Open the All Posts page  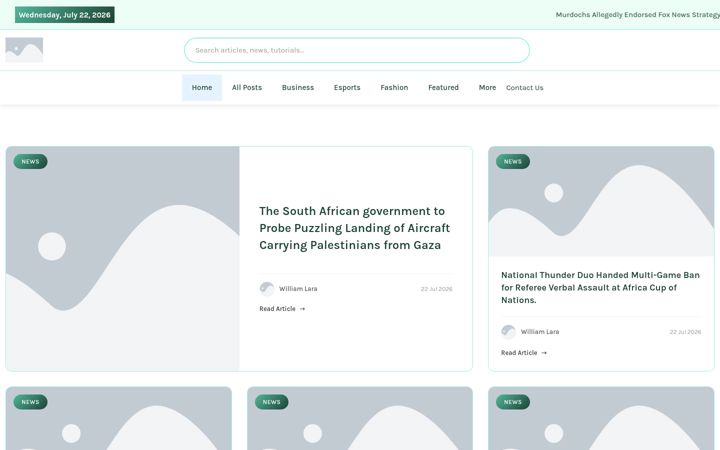click(247, 88)
